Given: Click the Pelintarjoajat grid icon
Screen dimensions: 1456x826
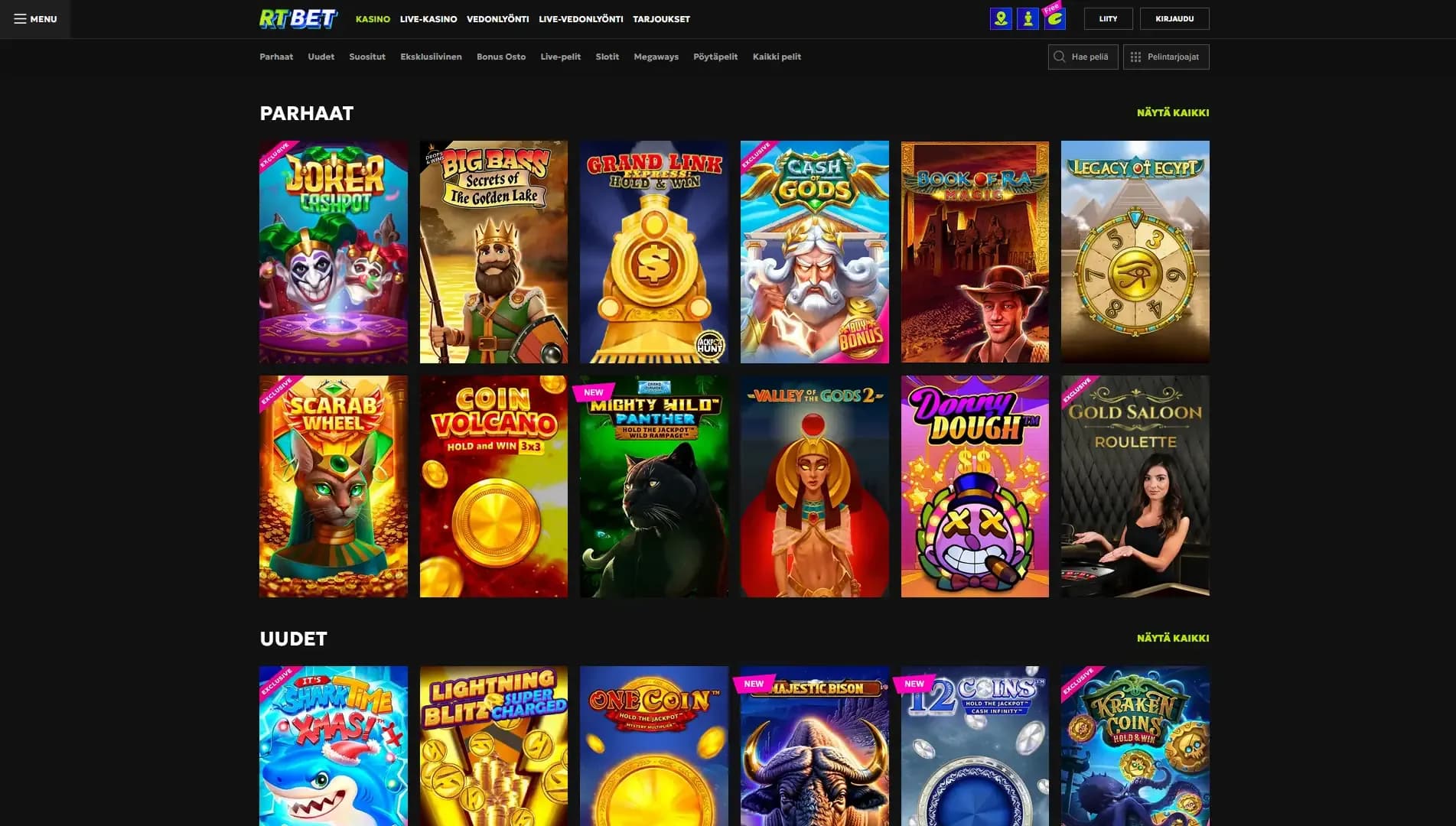Looking at the screenshot, I should coord(1135,57).
